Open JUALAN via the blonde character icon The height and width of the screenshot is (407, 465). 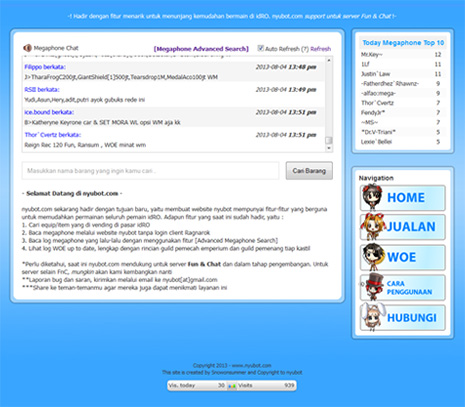pyautogui.click(x=373, y=227)
